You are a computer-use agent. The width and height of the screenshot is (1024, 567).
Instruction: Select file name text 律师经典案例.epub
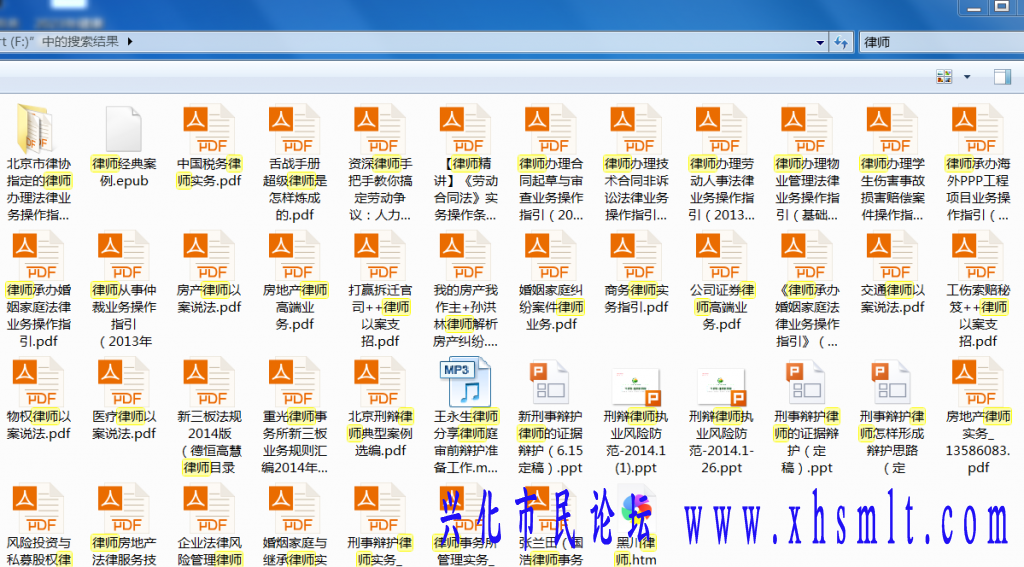[124, 172]
